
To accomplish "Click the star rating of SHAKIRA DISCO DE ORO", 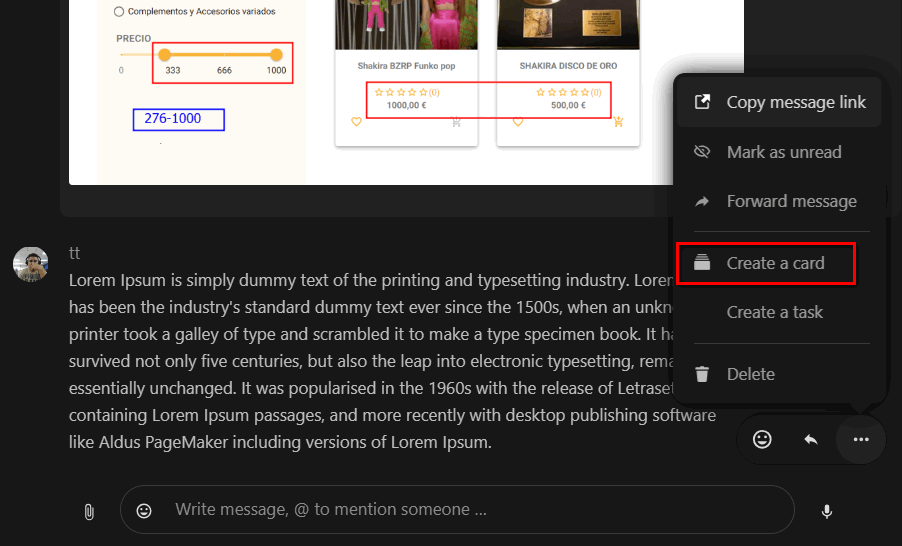I will coord(568,92).
